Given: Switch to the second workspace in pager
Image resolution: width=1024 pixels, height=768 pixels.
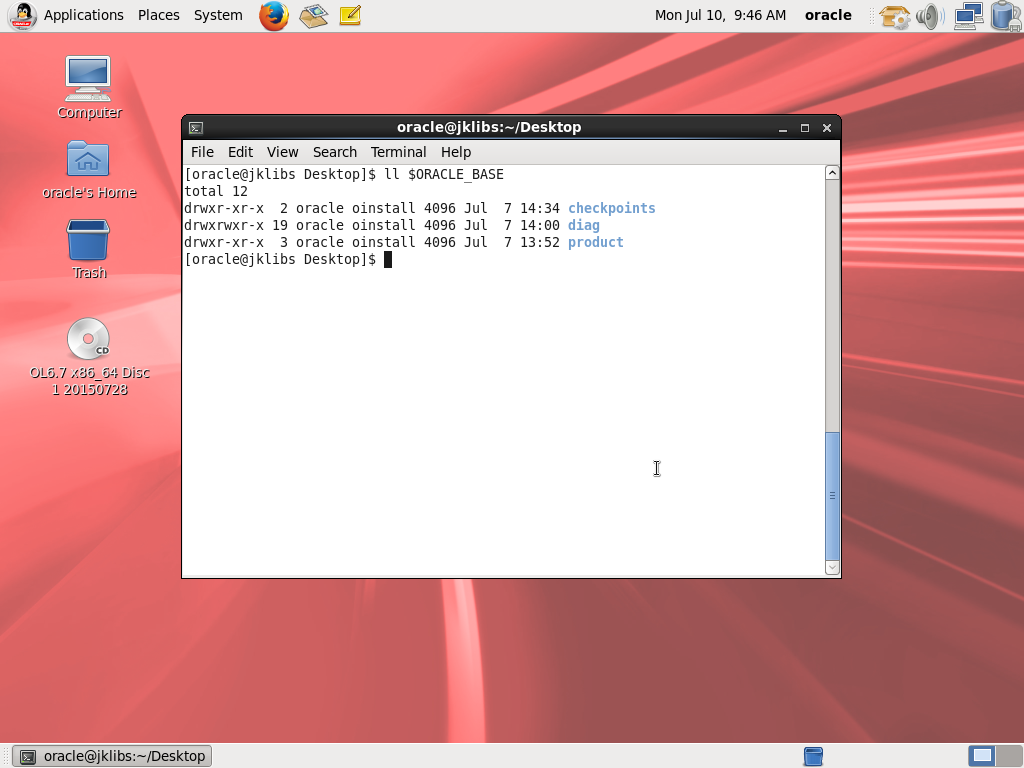Looking at the screenshot, I should coord(1007,755).
